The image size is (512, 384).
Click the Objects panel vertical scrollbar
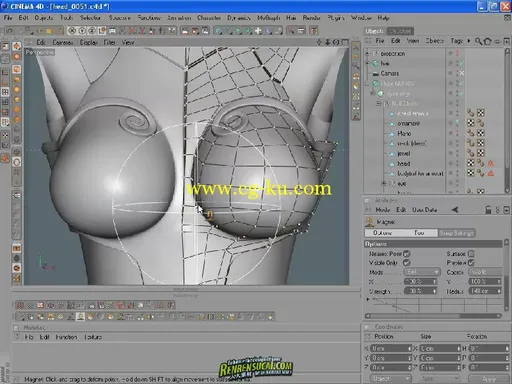click(507, 120)
